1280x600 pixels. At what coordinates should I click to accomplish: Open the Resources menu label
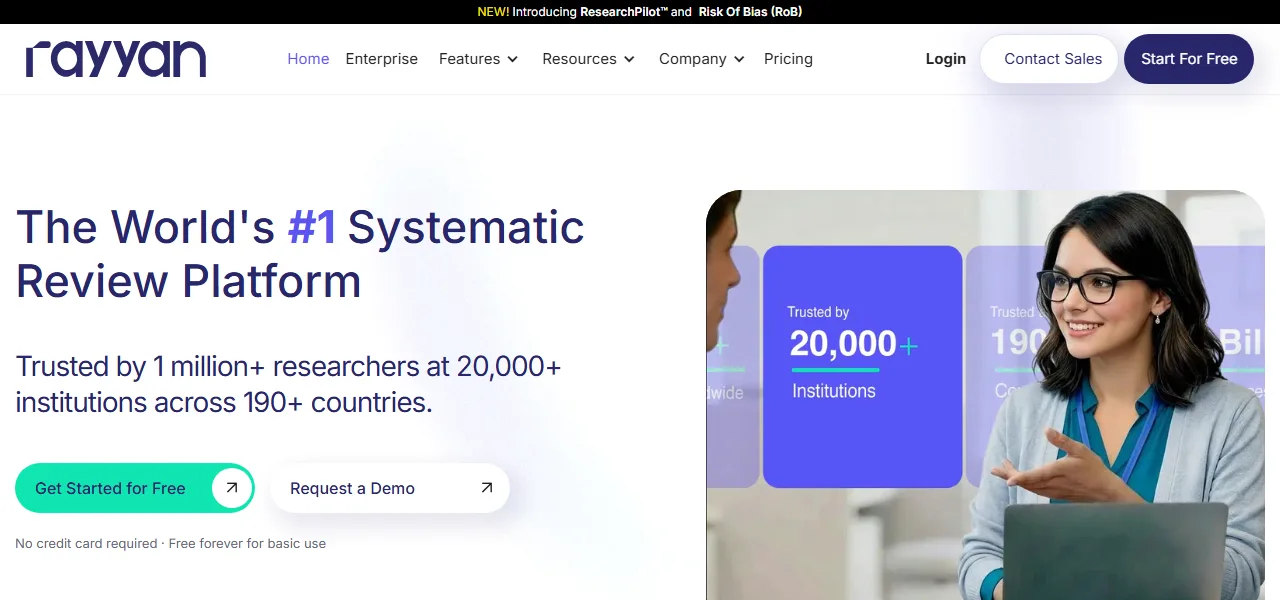(579, 59)
